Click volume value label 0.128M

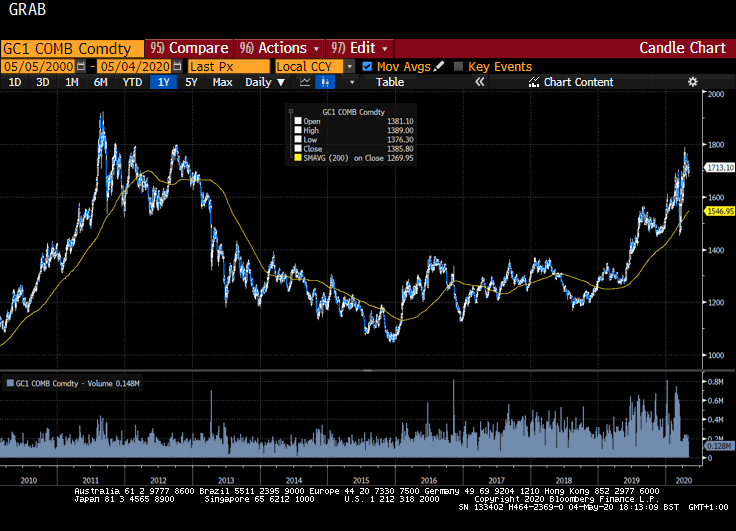(719, 446)
